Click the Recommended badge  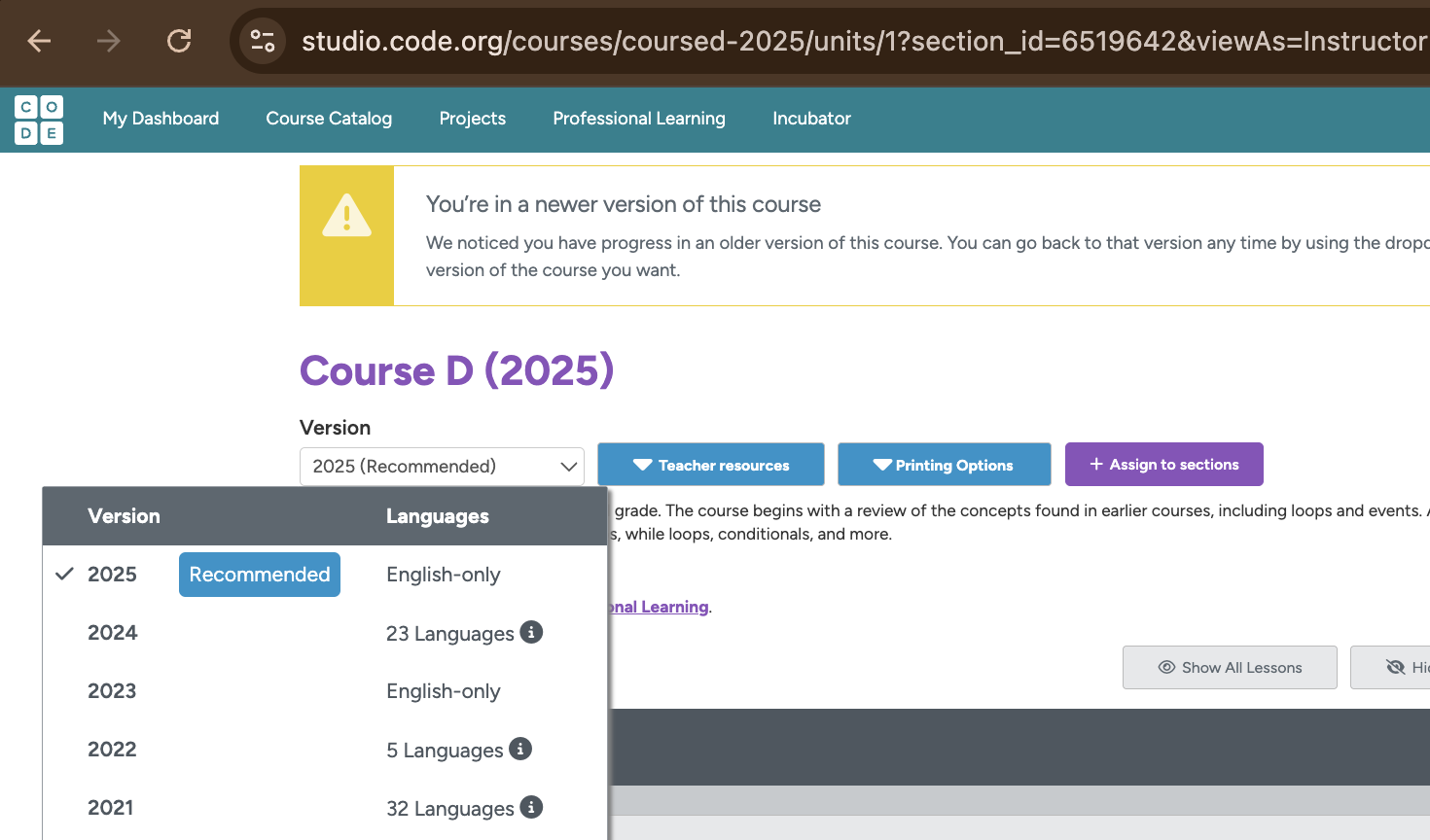[x=260, y=575]
